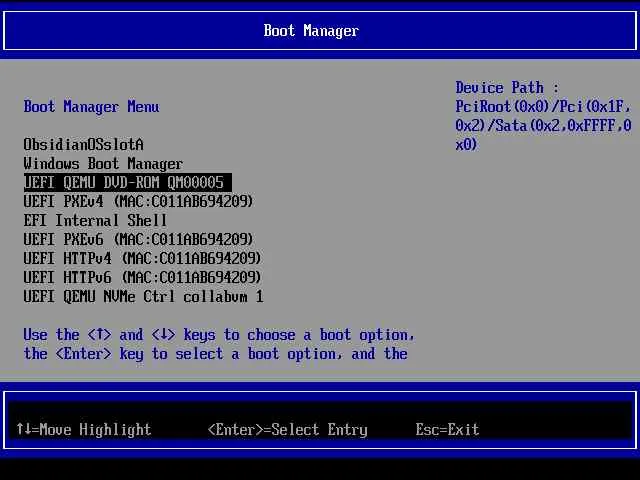Select the ObsidianOSslotA boot entry
Image resolution: width=640 pixels, height=480 pixels.
pyautogui.click(x=83, y=144)
